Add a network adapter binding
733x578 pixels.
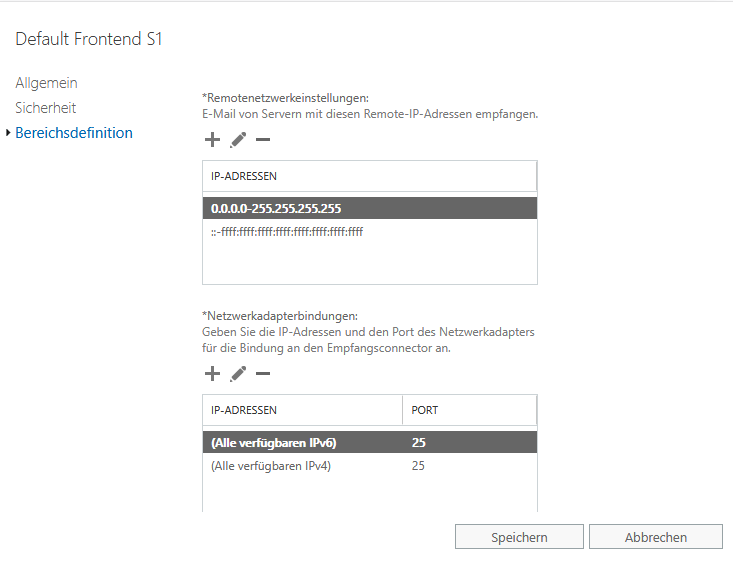click(212, 373)
